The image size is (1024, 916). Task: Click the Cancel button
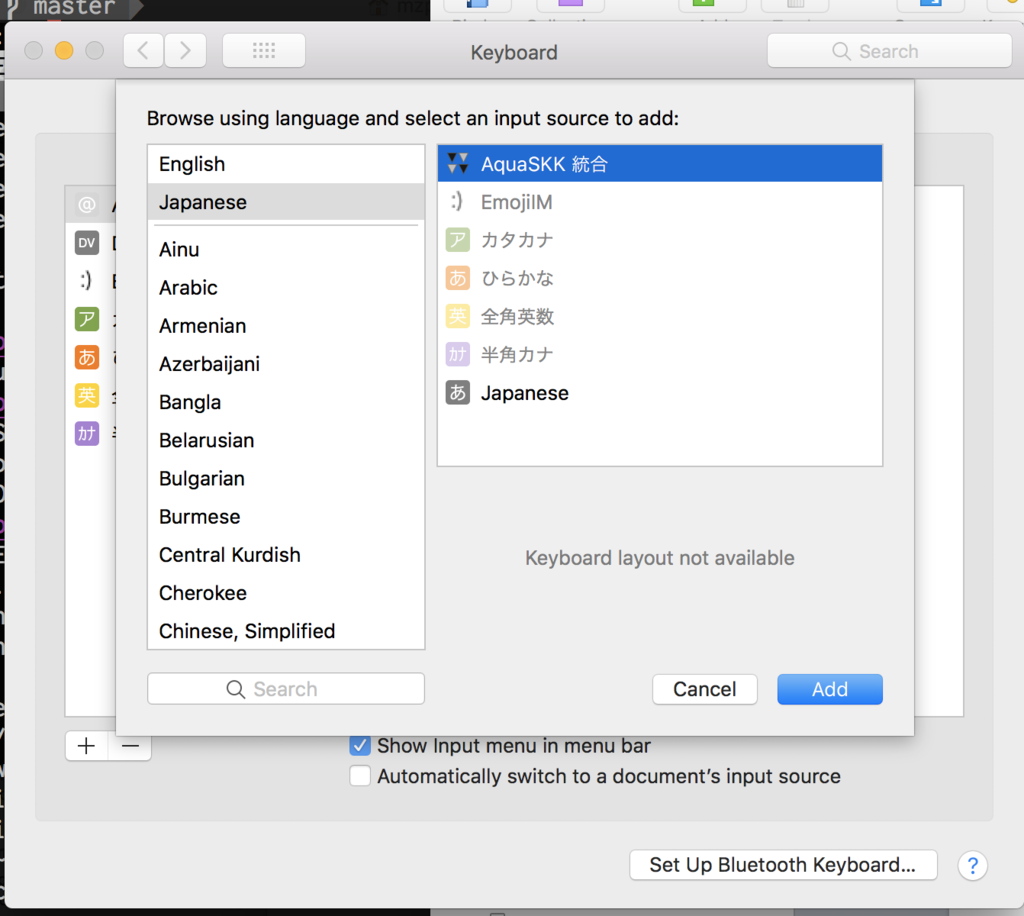pos(705,689)
